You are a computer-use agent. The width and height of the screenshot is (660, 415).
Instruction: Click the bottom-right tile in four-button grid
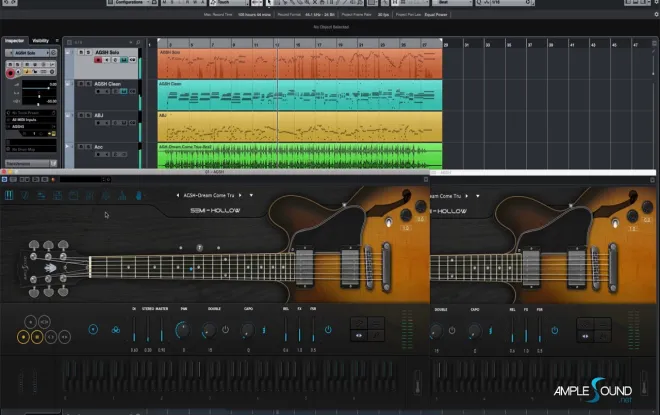pyautogui.click(x=376, y=335)
